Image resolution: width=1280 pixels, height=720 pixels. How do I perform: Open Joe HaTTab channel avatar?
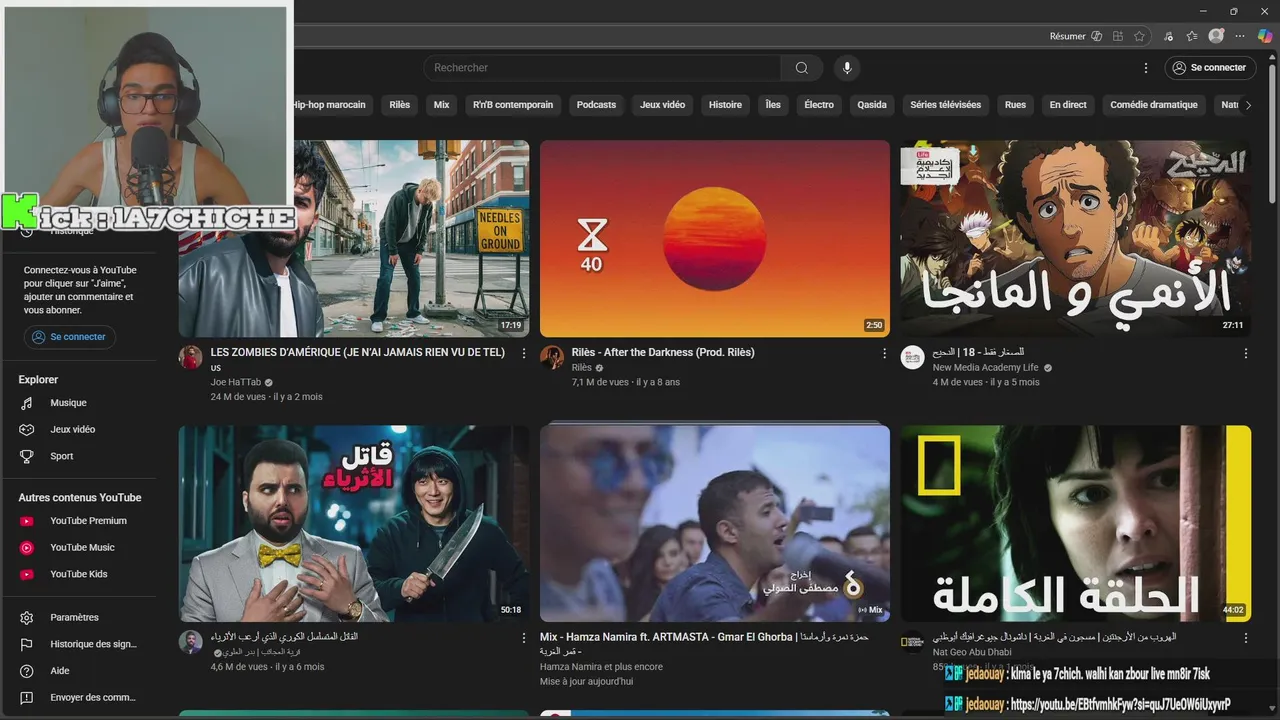190,358
